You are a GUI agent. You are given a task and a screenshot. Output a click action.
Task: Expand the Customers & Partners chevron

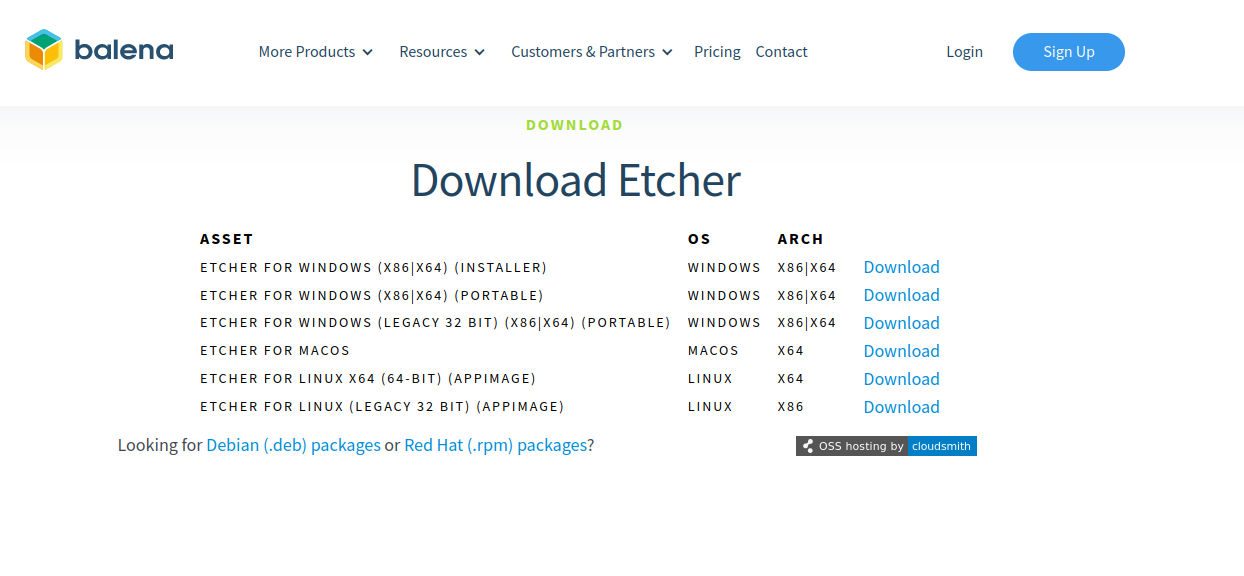point(668,52)
